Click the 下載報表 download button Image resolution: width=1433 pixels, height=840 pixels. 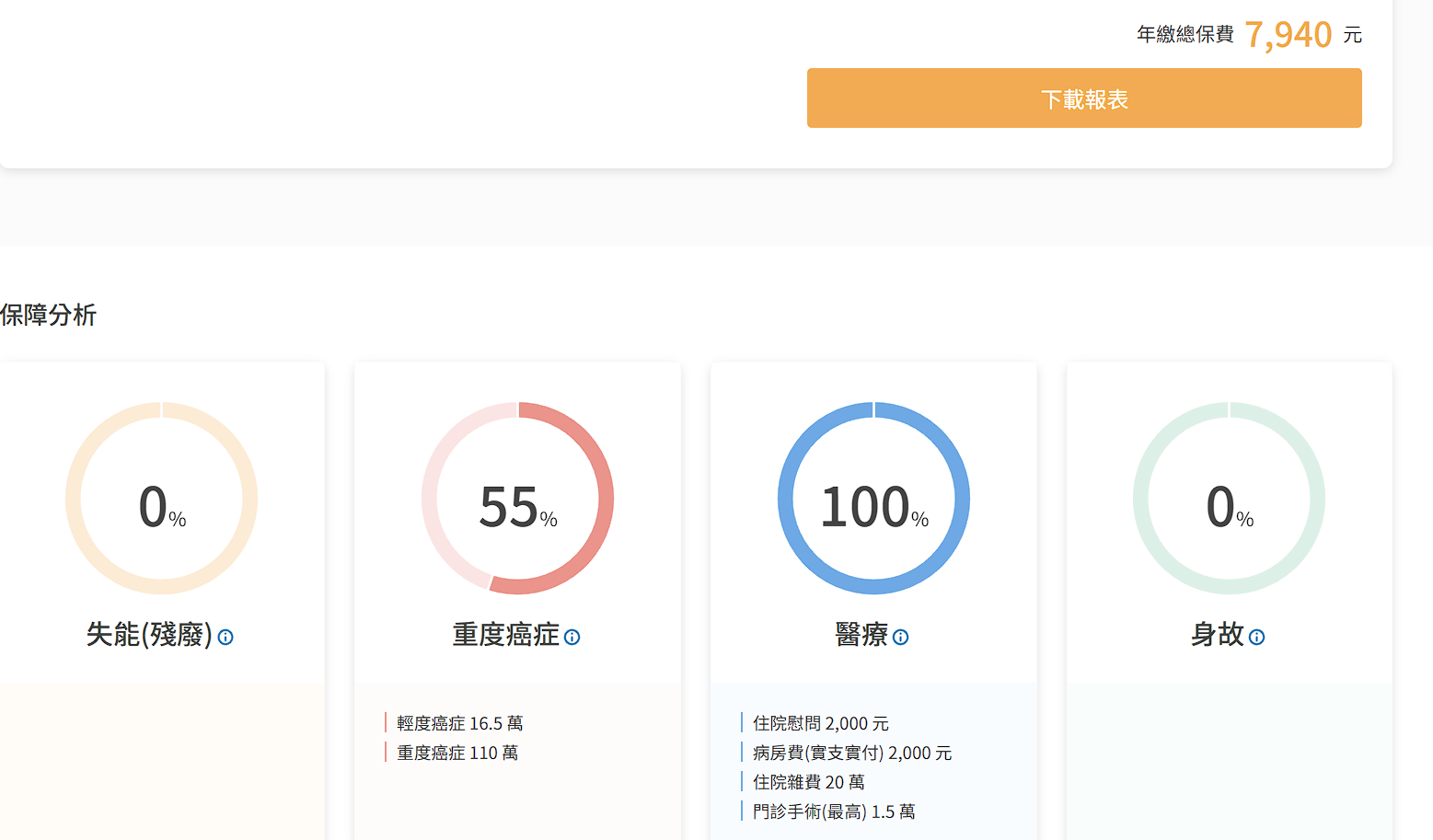[x=1083, y=98]
